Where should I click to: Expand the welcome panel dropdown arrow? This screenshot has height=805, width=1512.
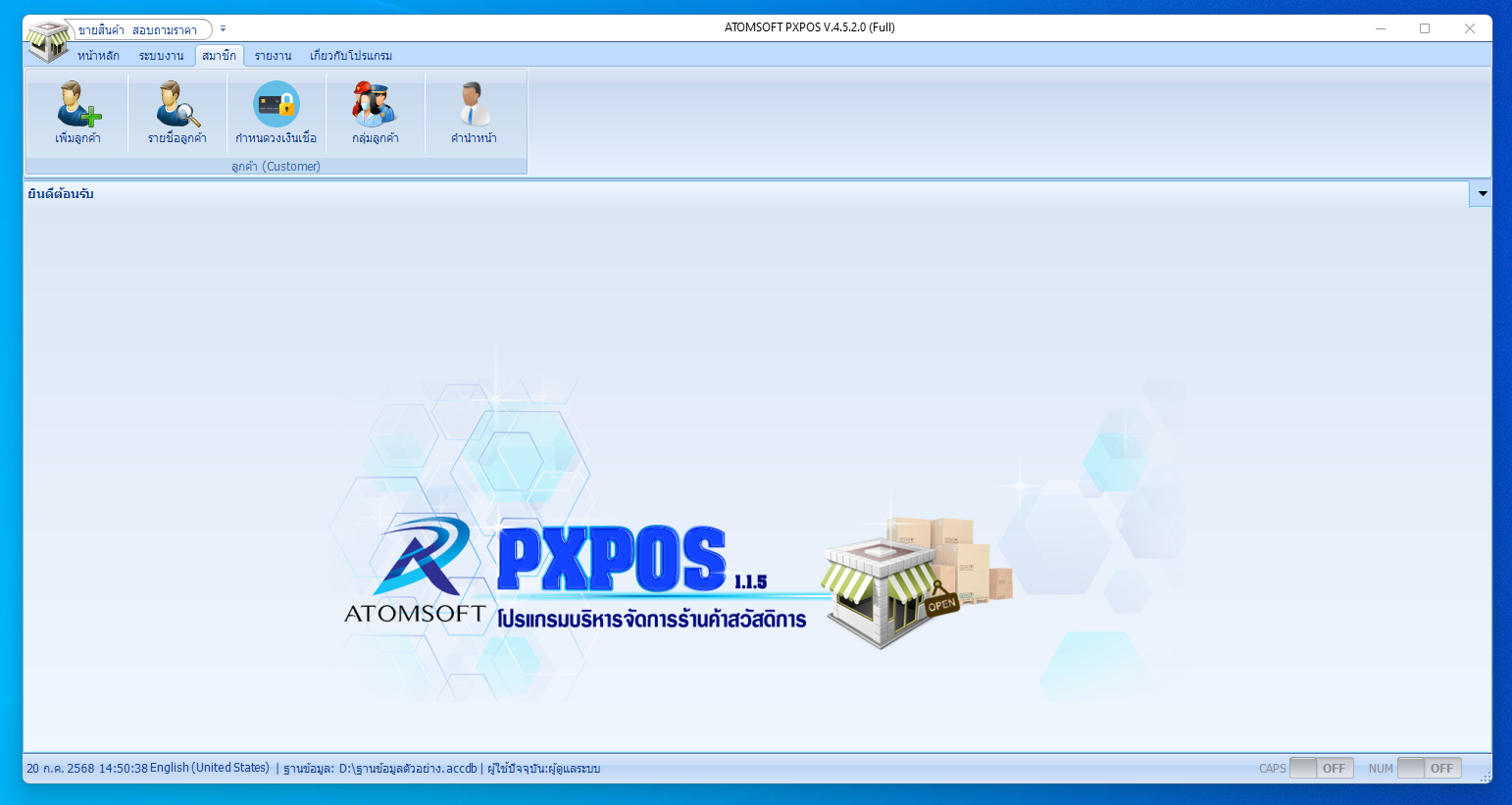pos(1482,194)
